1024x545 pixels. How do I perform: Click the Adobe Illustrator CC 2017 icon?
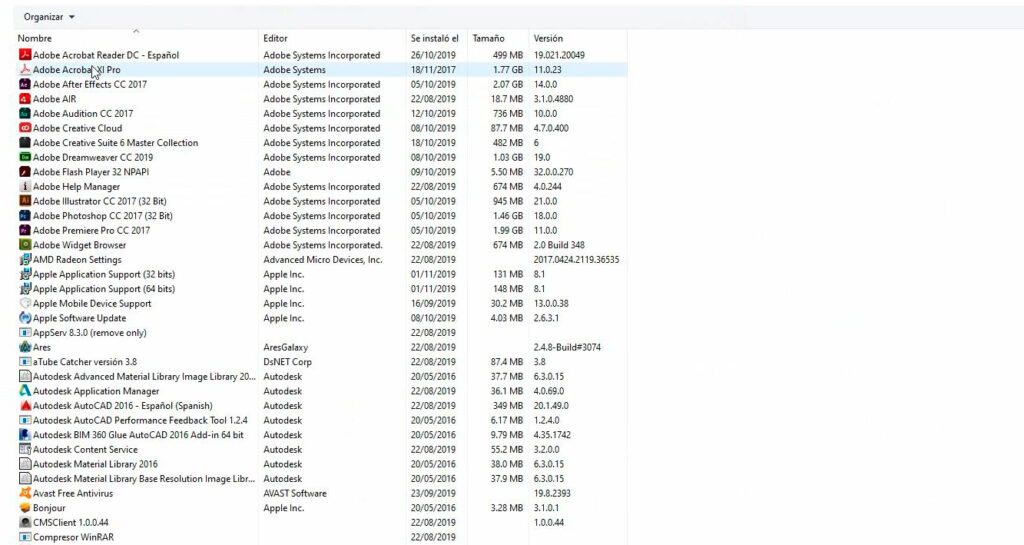tap(25, 201)
